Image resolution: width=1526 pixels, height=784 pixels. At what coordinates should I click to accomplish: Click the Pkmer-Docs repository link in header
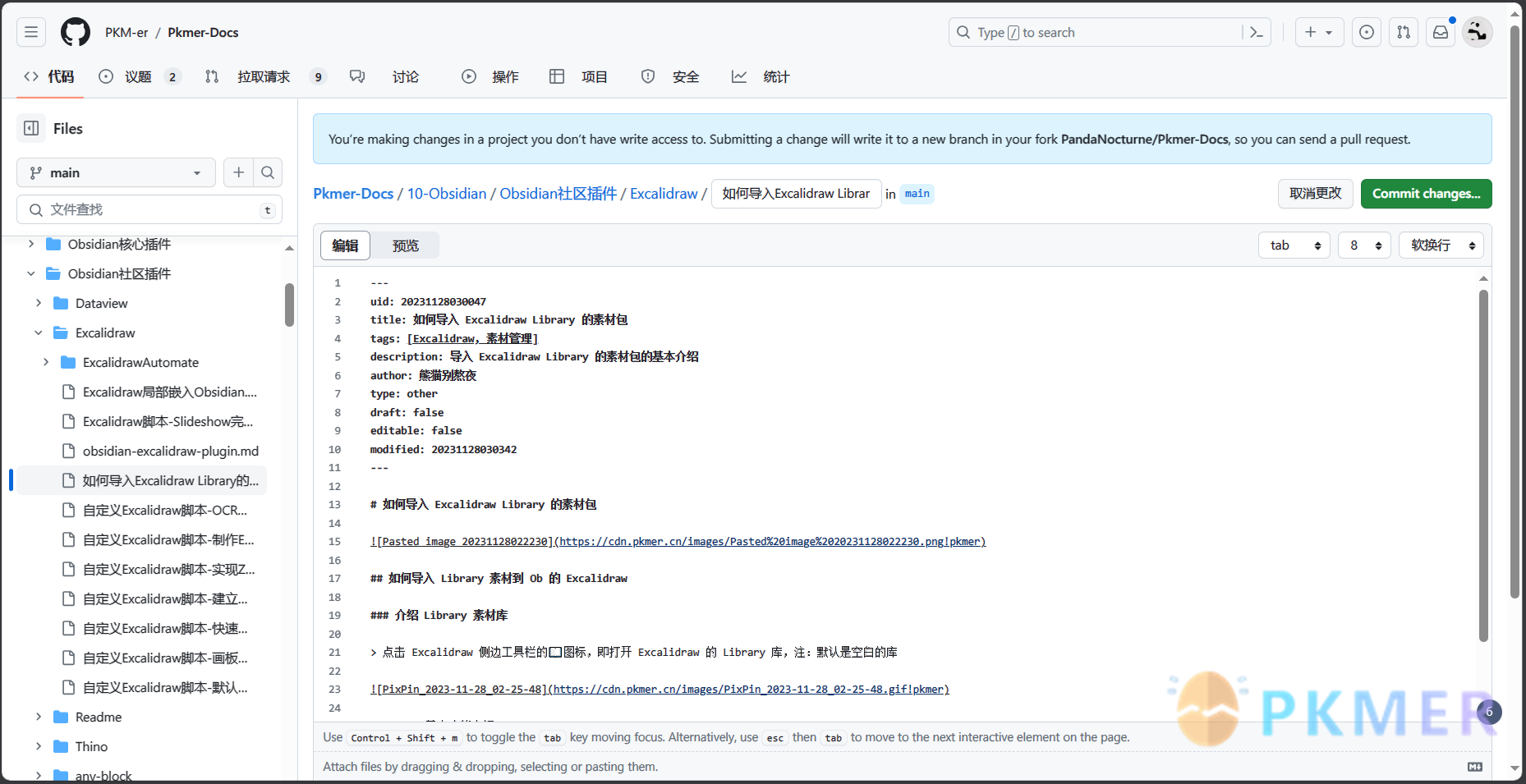(203, 33)
